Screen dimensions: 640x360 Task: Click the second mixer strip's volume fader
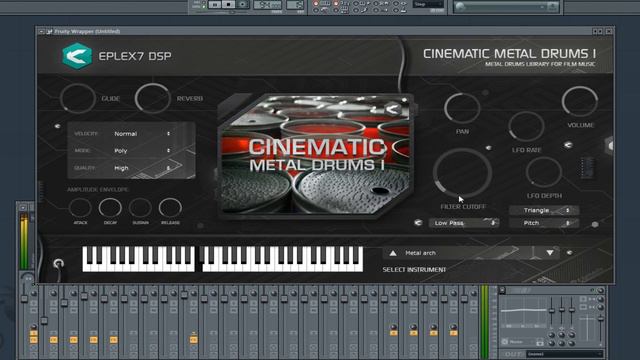(x=44, y=321)
